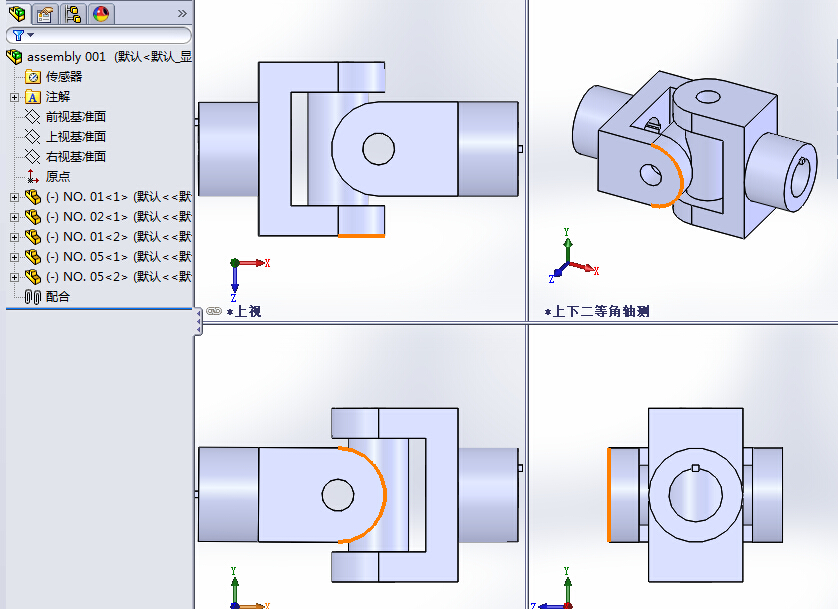This screenshot has width=838, height=609.
Task: Click the NO. 05<1> part icon
Action: pyautogui.click(x=33, y=256)
